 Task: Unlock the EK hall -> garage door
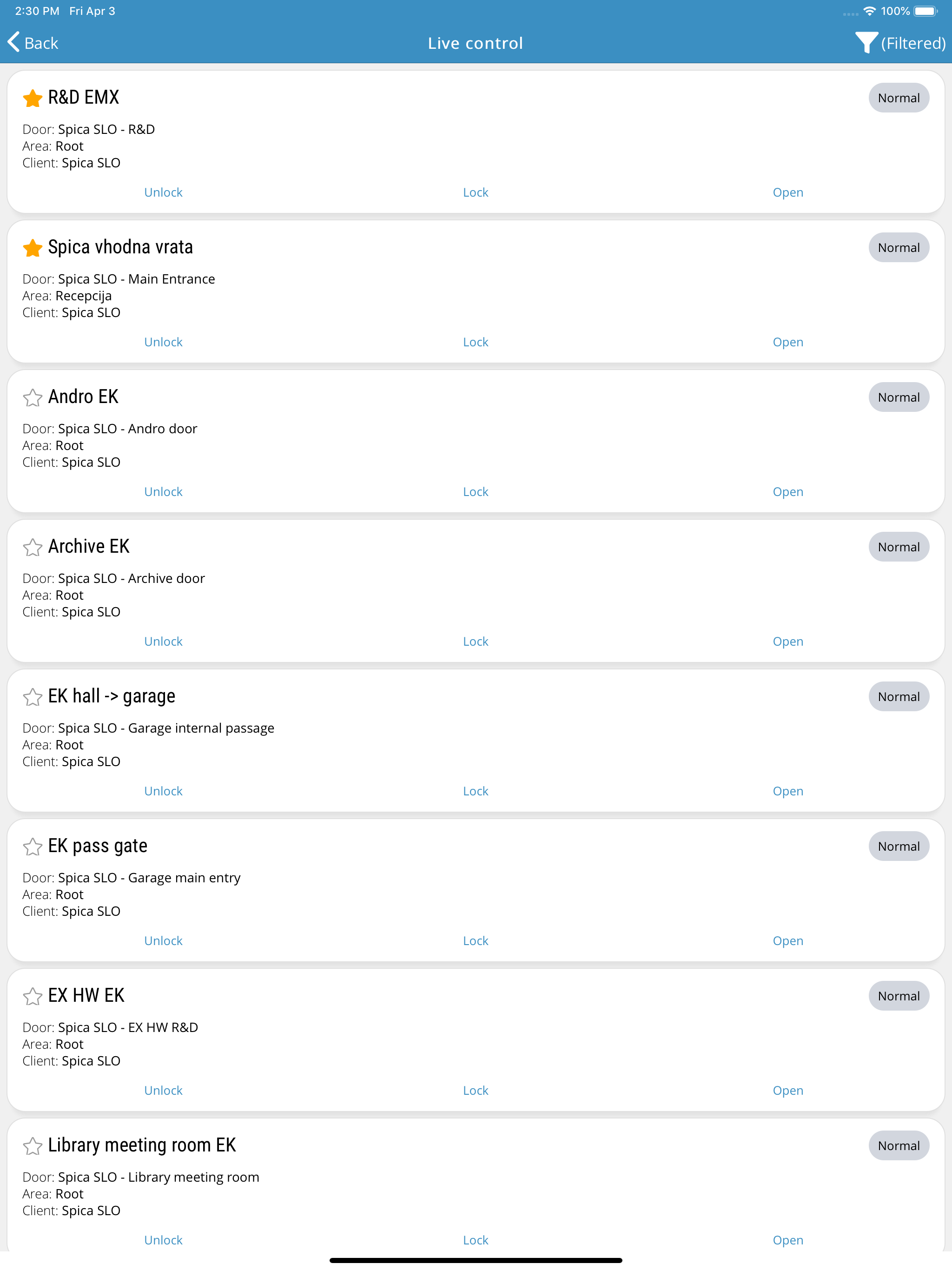(163, 791)
